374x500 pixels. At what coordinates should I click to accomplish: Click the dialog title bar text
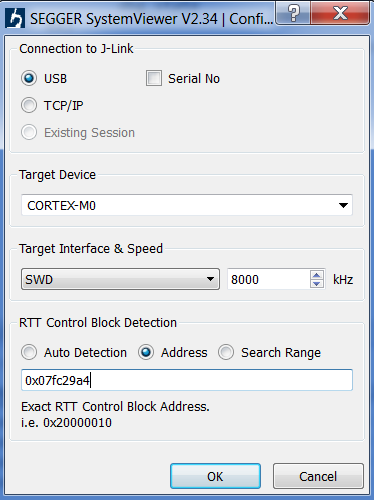pos(152,19)
